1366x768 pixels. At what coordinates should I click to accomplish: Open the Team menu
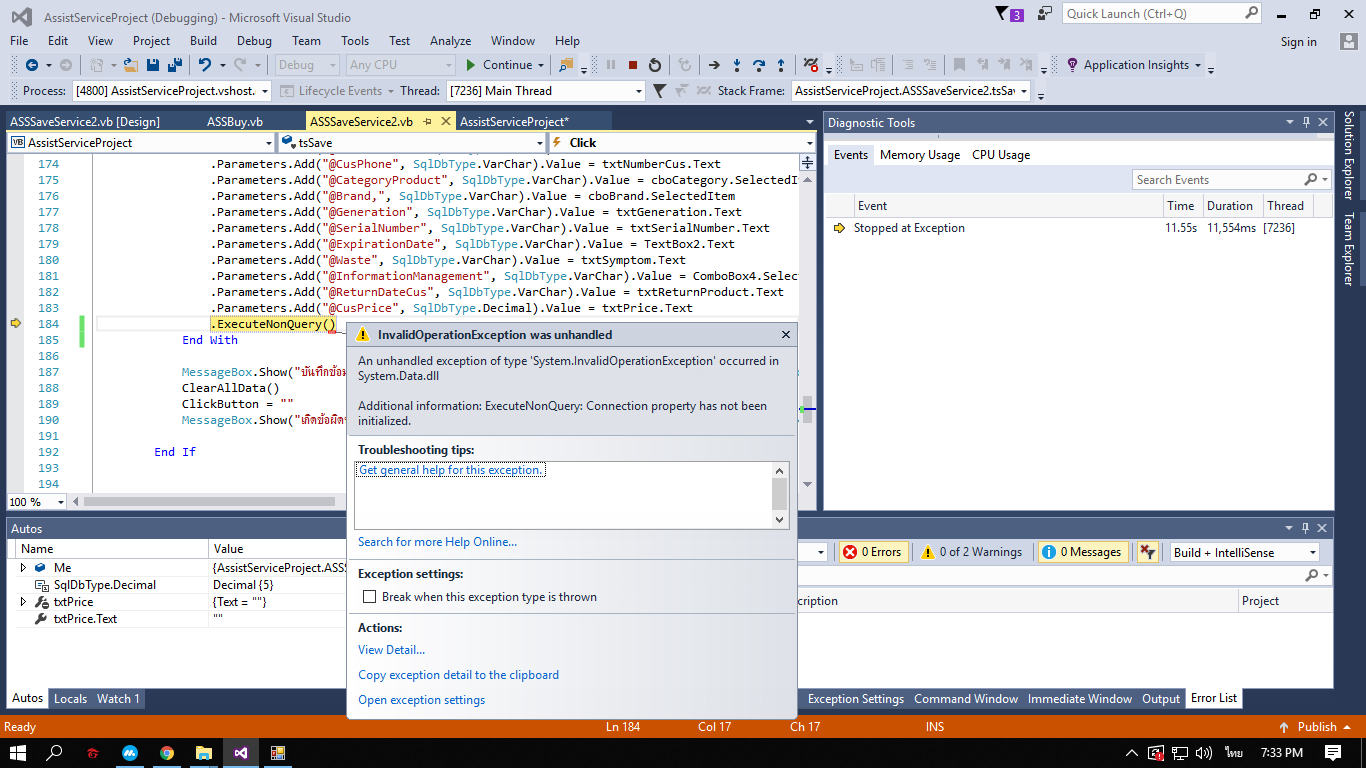click(306, 41)
